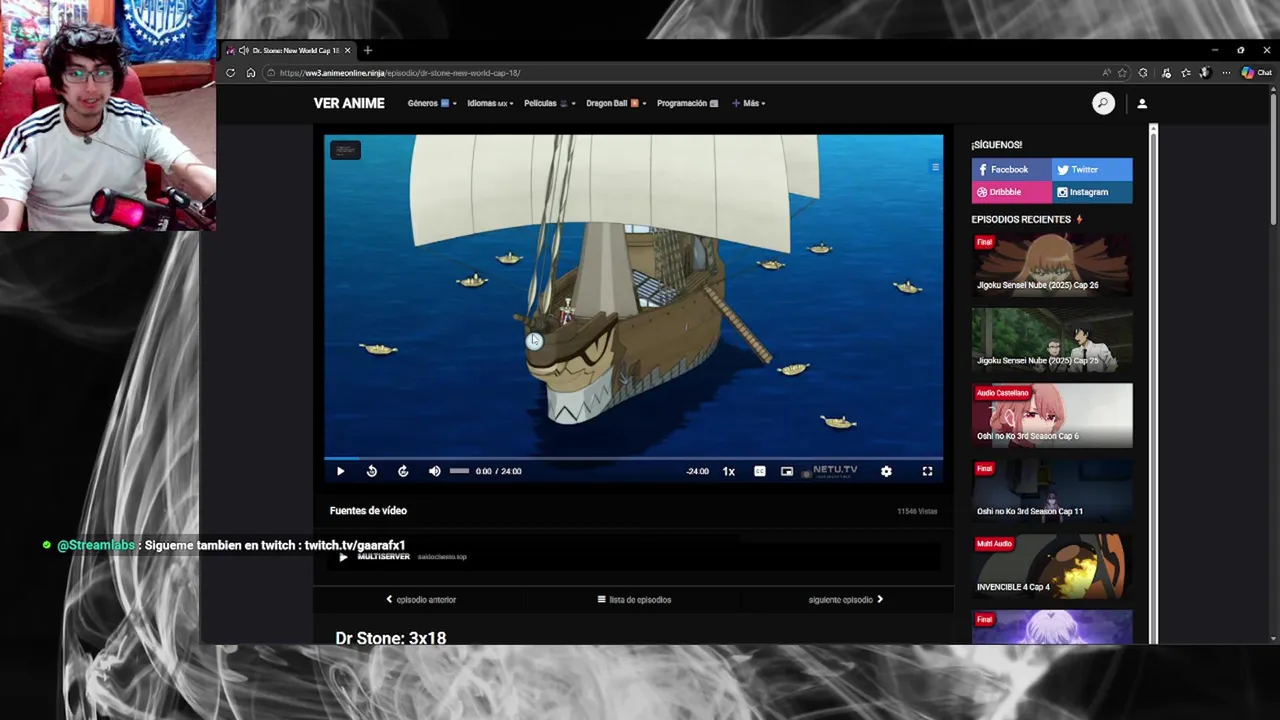Expand the Idiomas menu
The image size is (1280, 720).
pos(490,103)
